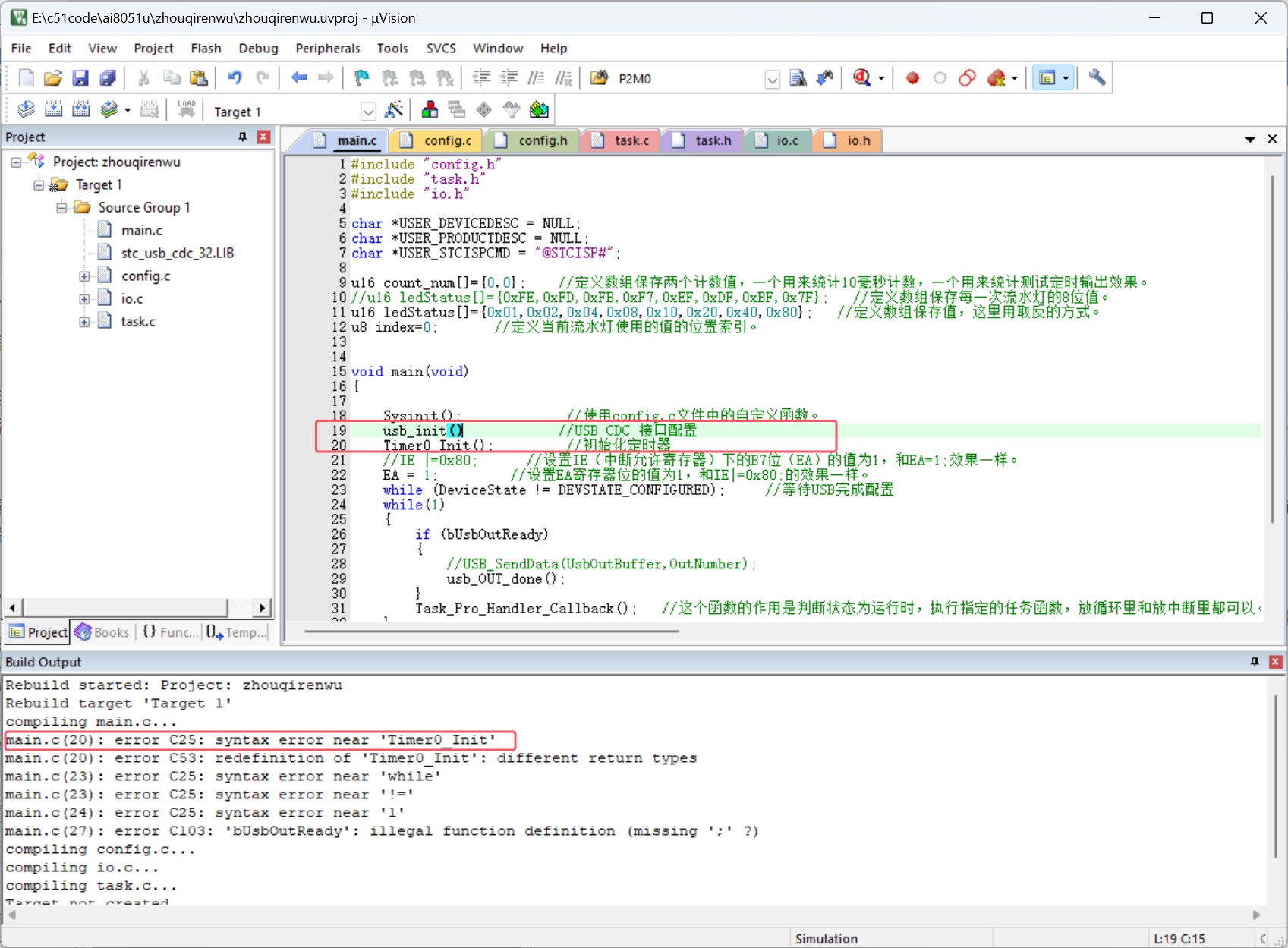This screenshot has width=1288, height=948.
Task: Undo the last edit
Action: coord(235,78)
